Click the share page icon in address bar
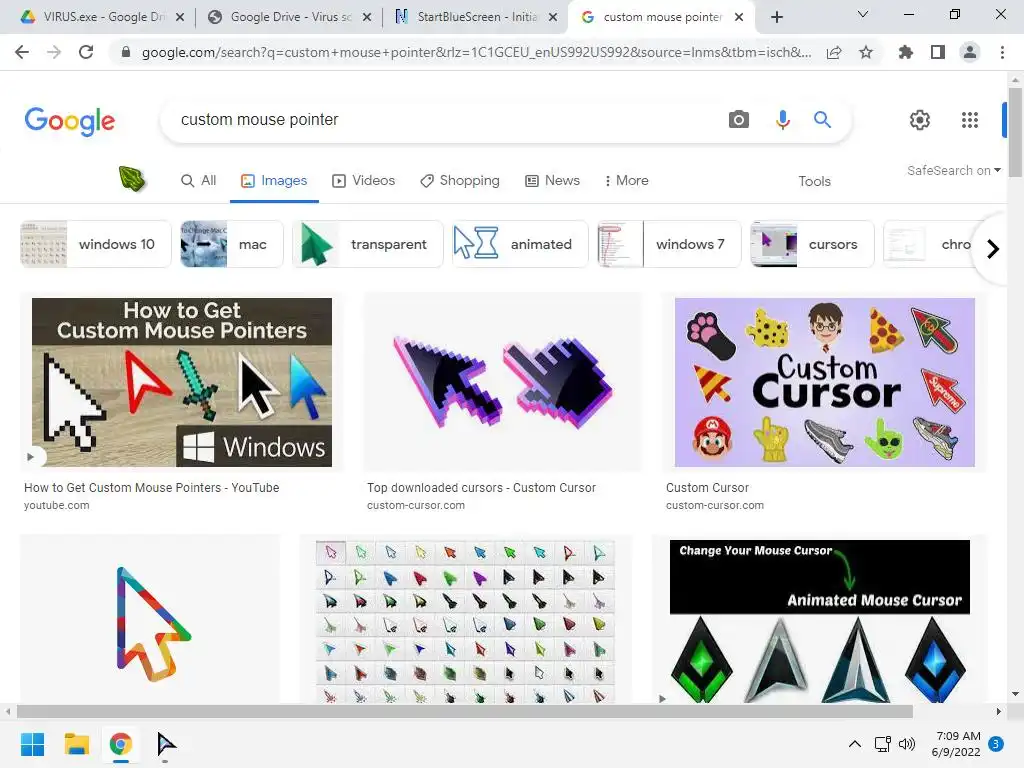This screenshot has width=1024, height=768. [x=834, y=53]
